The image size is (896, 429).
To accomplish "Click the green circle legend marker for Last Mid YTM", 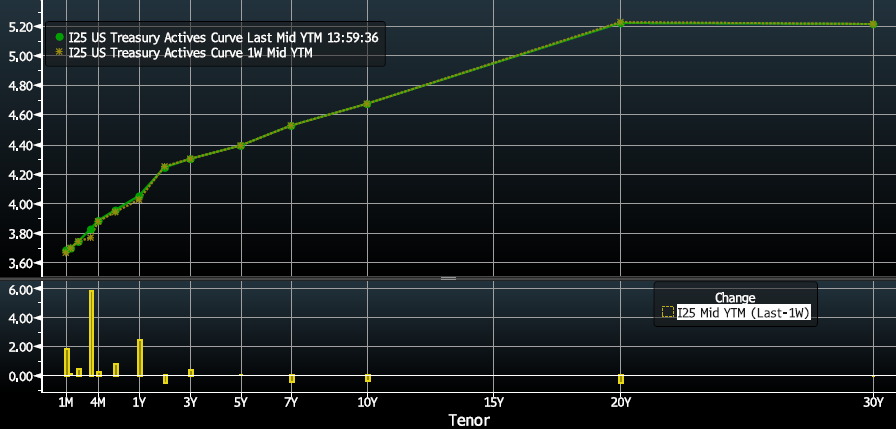I will 59,37.
